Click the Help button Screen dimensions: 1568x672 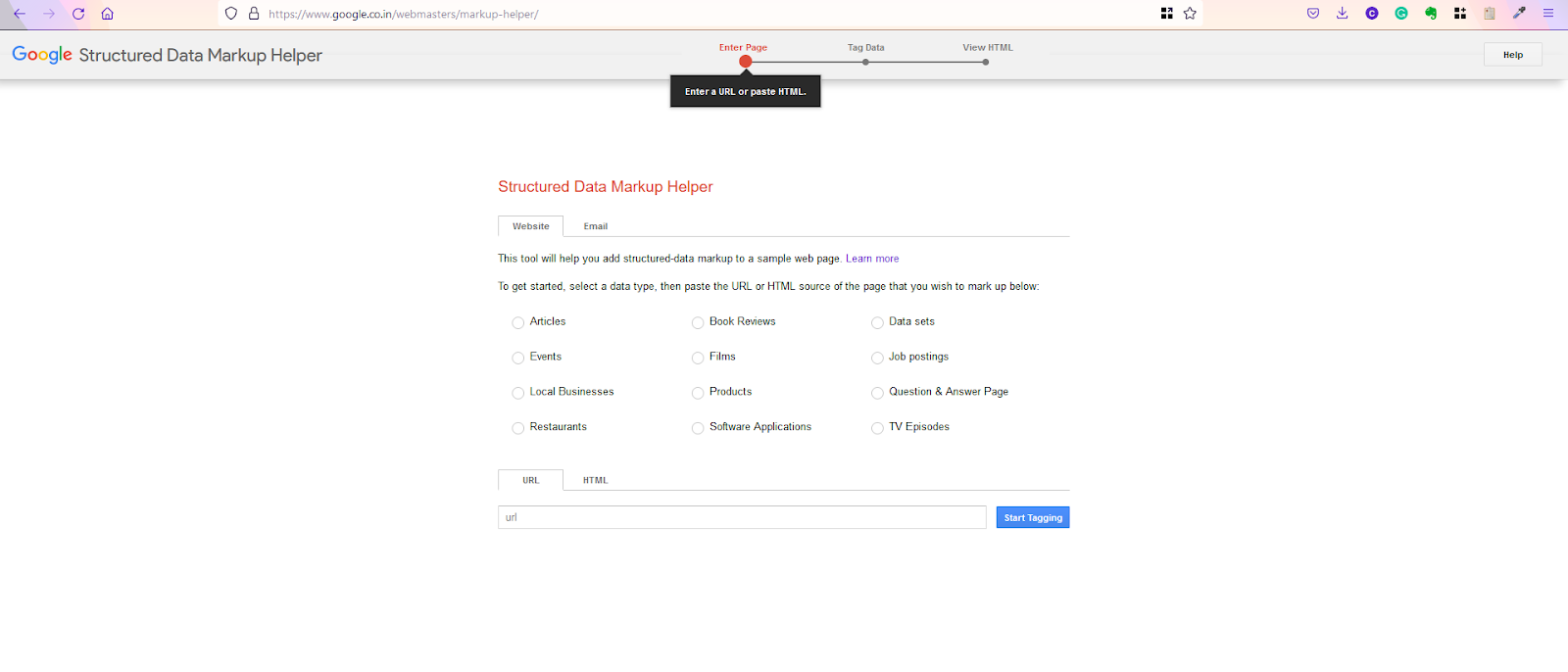1512,55
